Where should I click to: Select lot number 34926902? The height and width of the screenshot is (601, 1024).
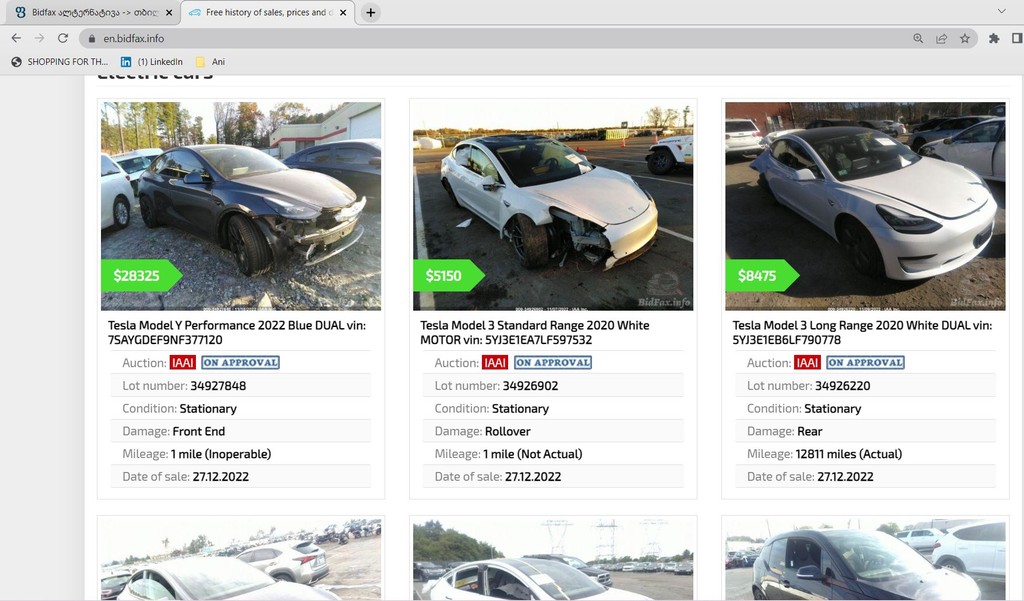pyautogui.click(x=530, y=386)
